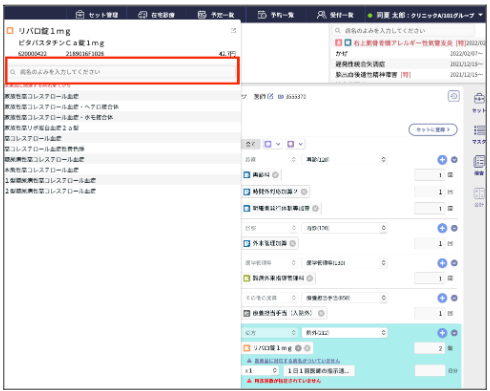Remove the 再診料 item with its x icon
Viewport: 490px width, 391px height.
275,175
